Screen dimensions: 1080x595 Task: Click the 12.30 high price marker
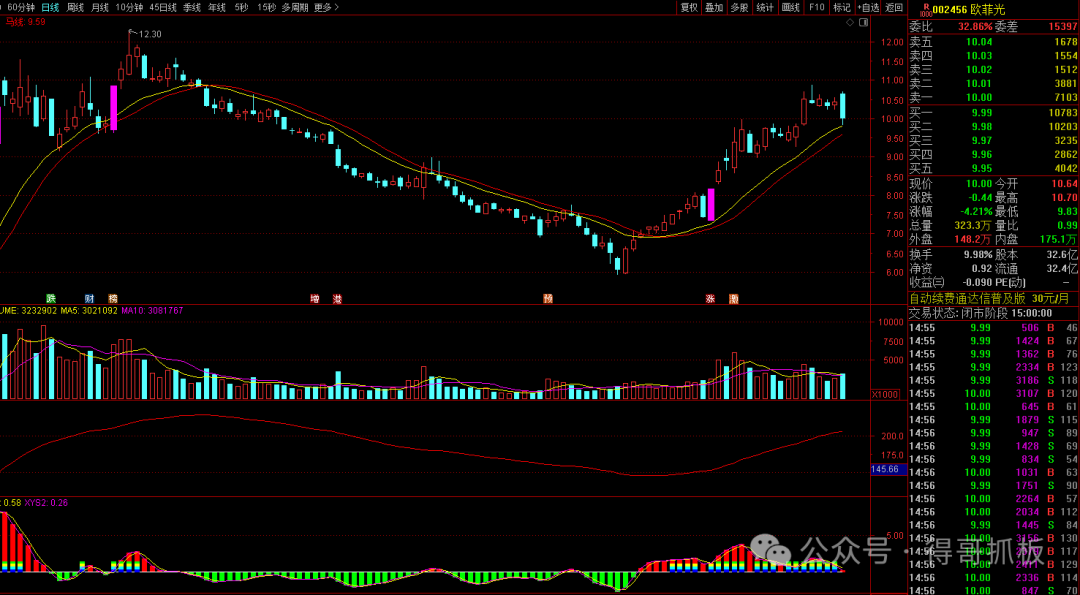(149, 34)
